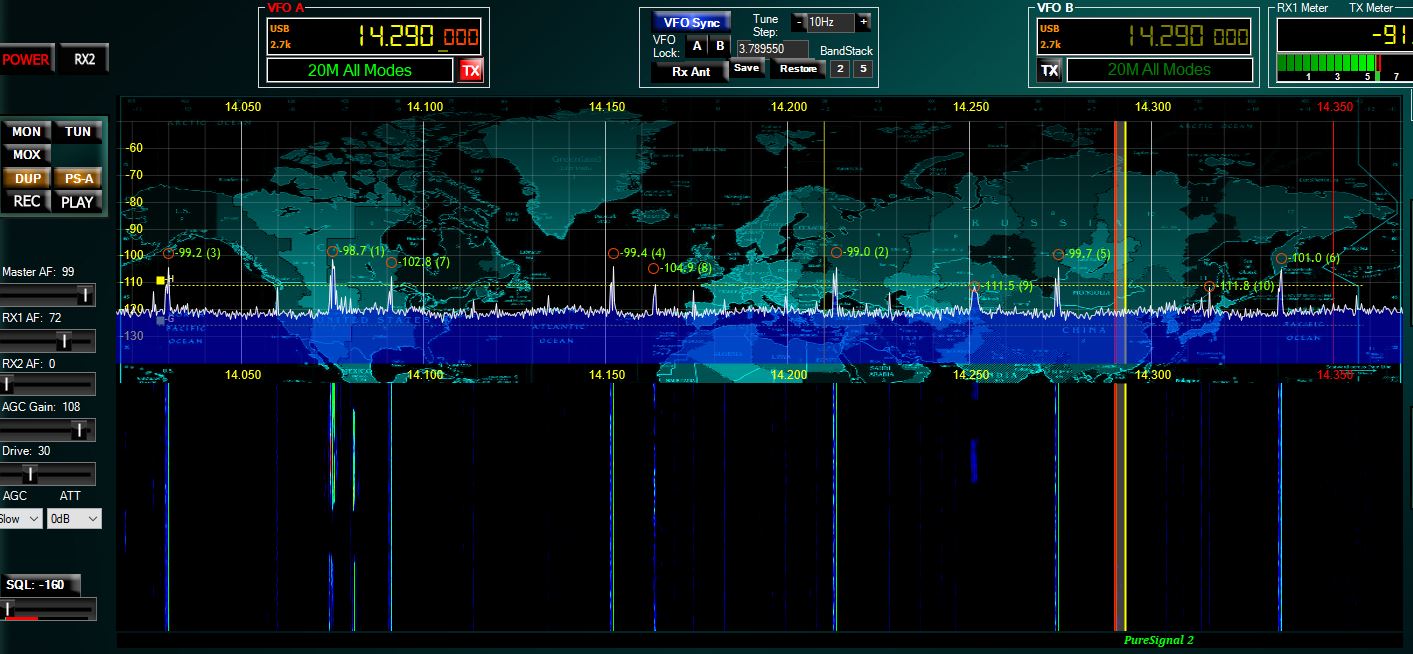Click the Restore button
The height and width of the screenshot is (654, 1413).
[x=798, y=69]
